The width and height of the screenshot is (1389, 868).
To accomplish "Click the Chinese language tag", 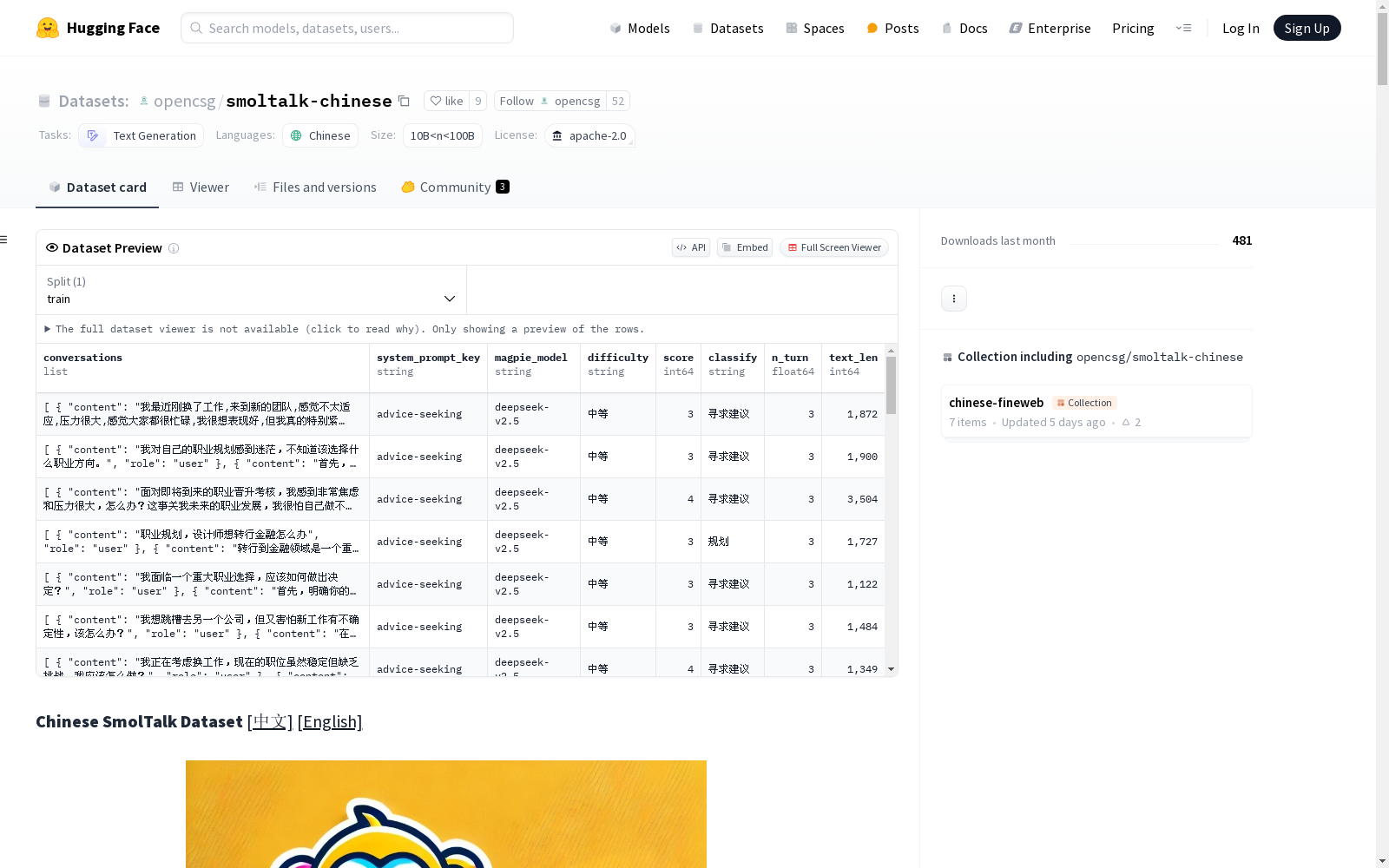I will (x=320, y=135).
